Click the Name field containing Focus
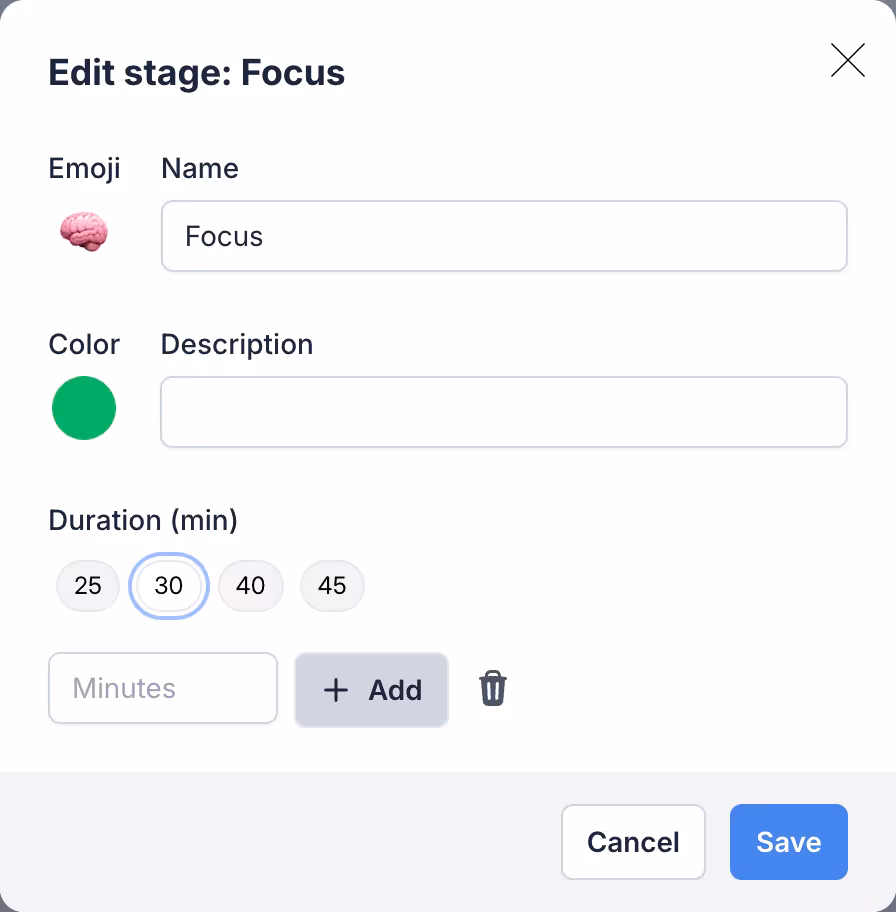This screenshot has width=896, height=912. click(504, 236)
